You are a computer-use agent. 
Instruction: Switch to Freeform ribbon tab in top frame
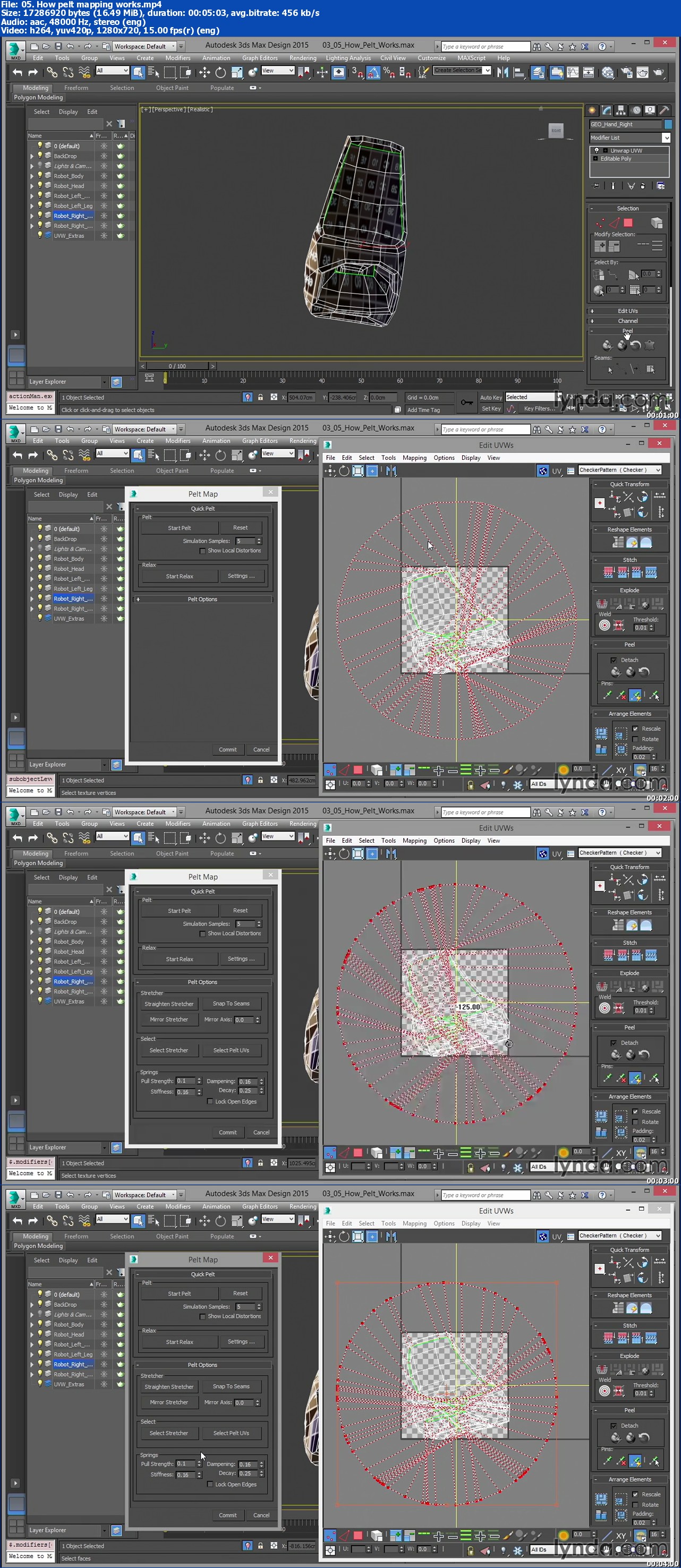coord(76,88)
